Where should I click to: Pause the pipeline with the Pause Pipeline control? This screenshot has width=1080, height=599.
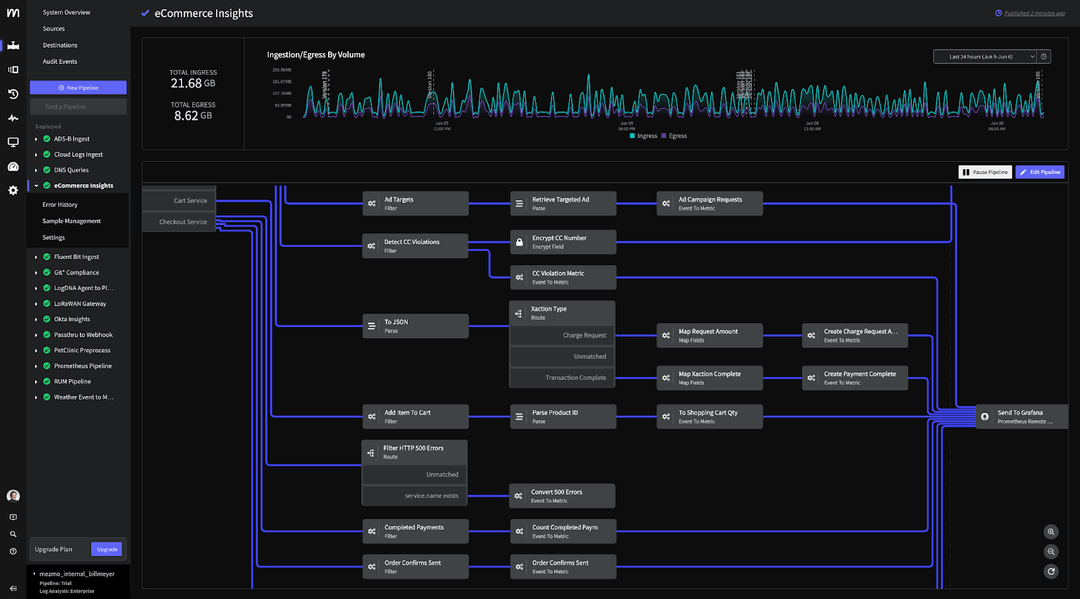[984, 171]
